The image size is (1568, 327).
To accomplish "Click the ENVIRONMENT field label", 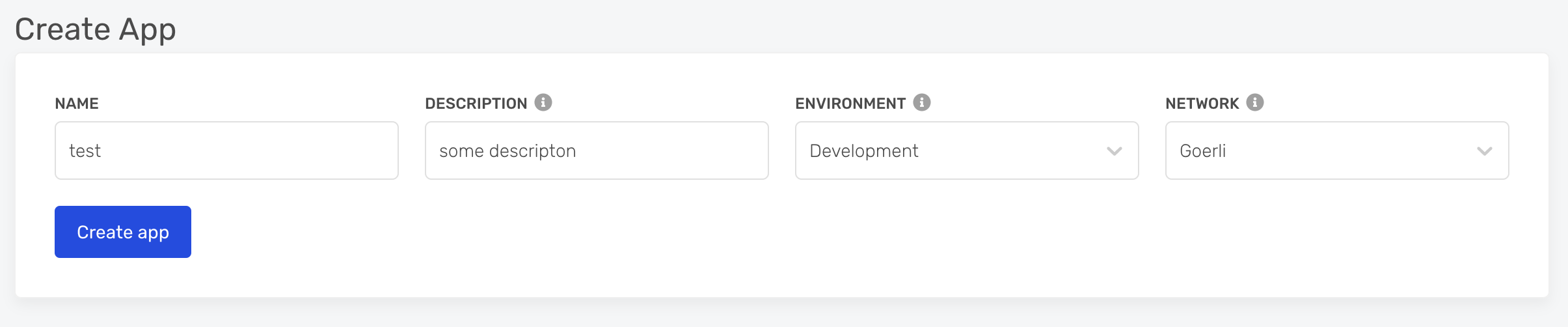I will [850, 104].
